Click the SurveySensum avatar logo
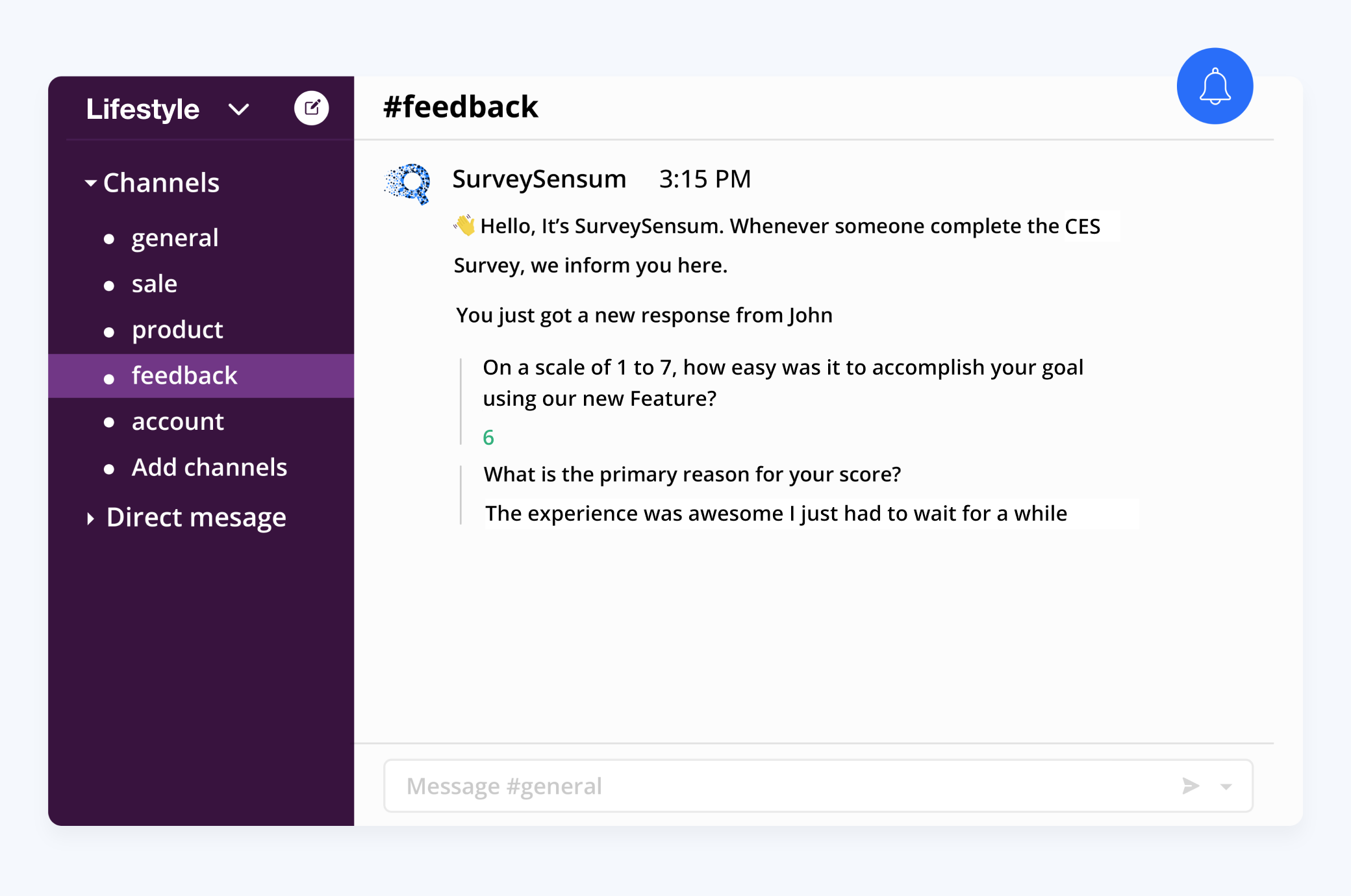The image size is (1351, 896). click(x=407, y=184)
